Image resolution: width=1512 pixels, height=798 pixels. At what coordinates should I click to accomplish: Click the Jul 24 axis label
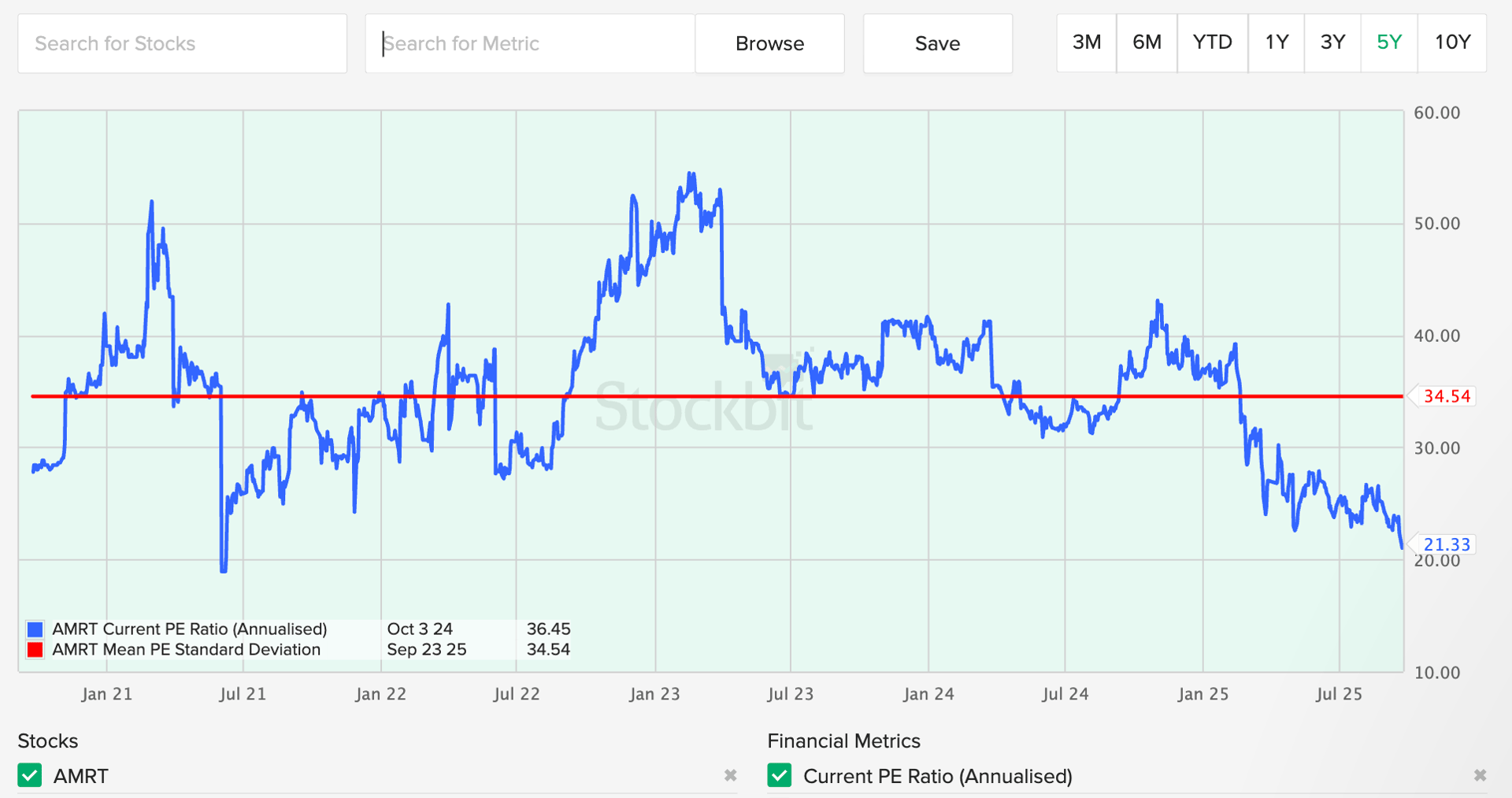coord(1065,694)
